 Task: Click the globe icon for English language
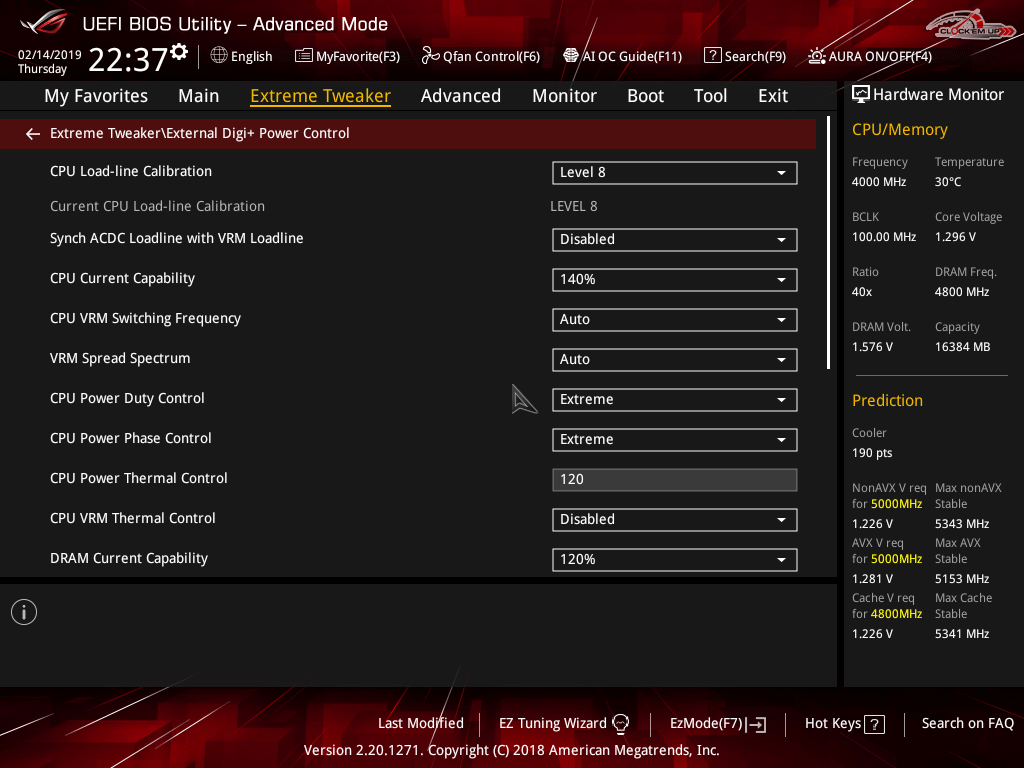(x=219, y=56)
